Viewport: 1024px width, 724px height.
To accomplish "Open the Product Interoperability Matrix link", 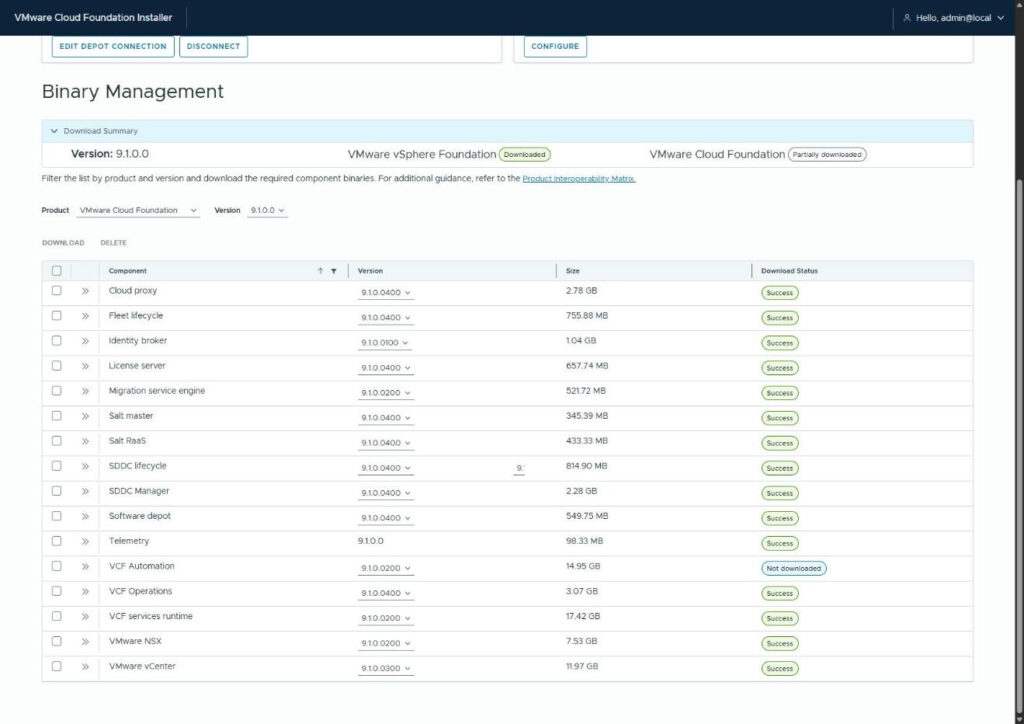I will (579, 178).
